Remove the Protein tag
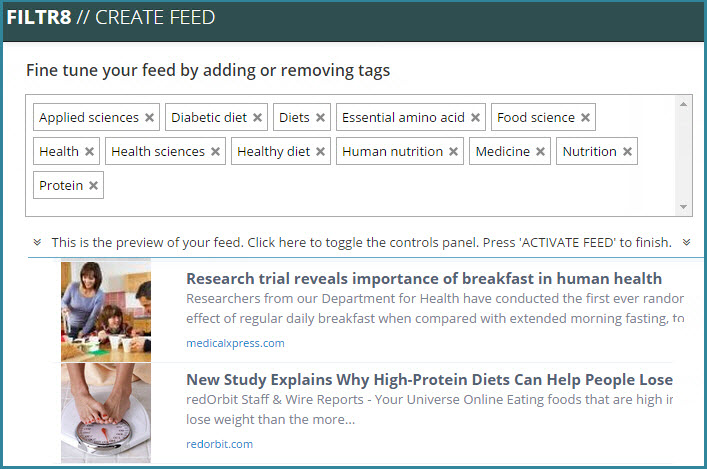The height and width of the screenshot is (469, 707). [x=93, y=185]
